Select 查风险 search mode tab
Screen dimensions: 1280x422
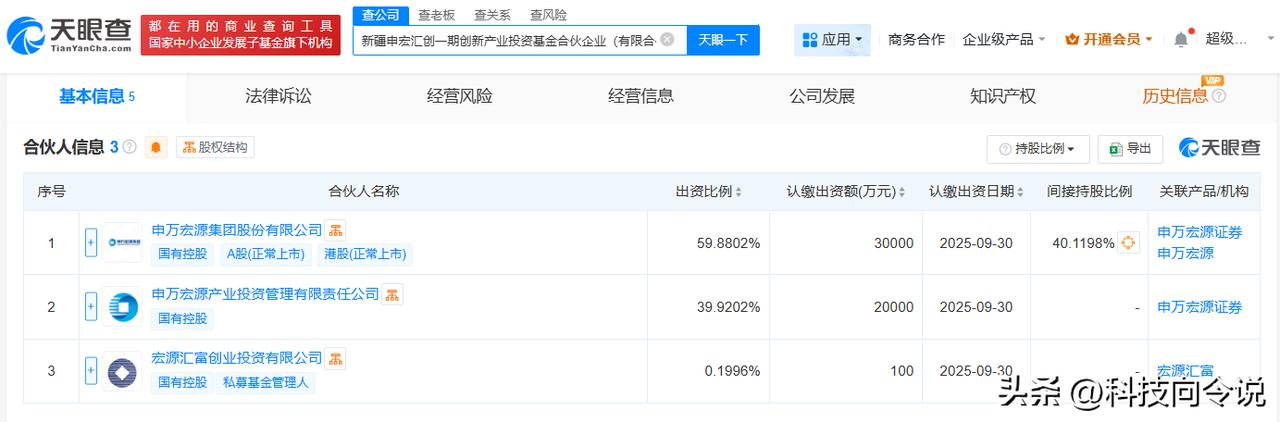pos(548,14)
